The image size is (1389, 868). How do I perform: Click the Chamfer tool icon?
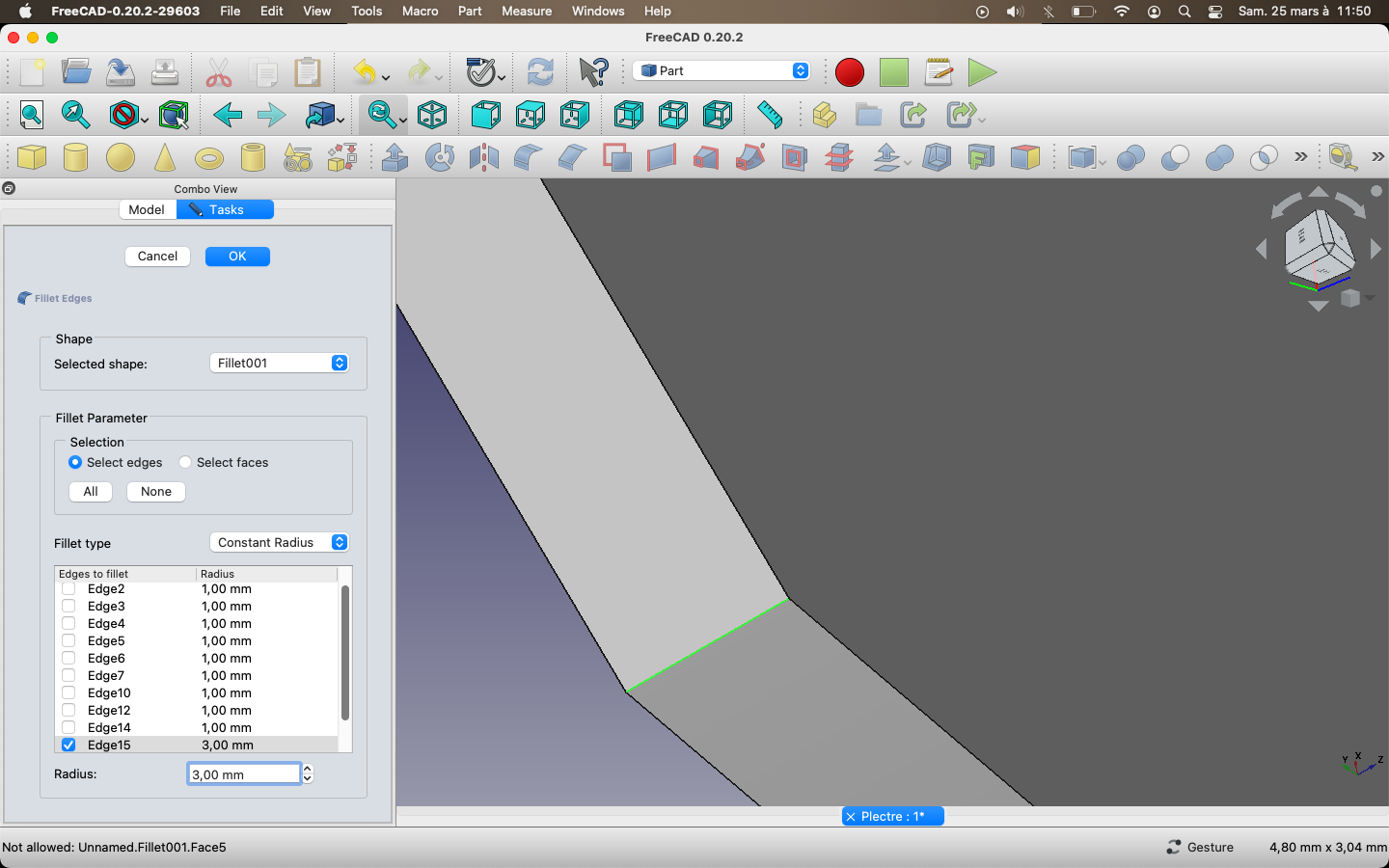pyautogui.click(x=573, y=157)
